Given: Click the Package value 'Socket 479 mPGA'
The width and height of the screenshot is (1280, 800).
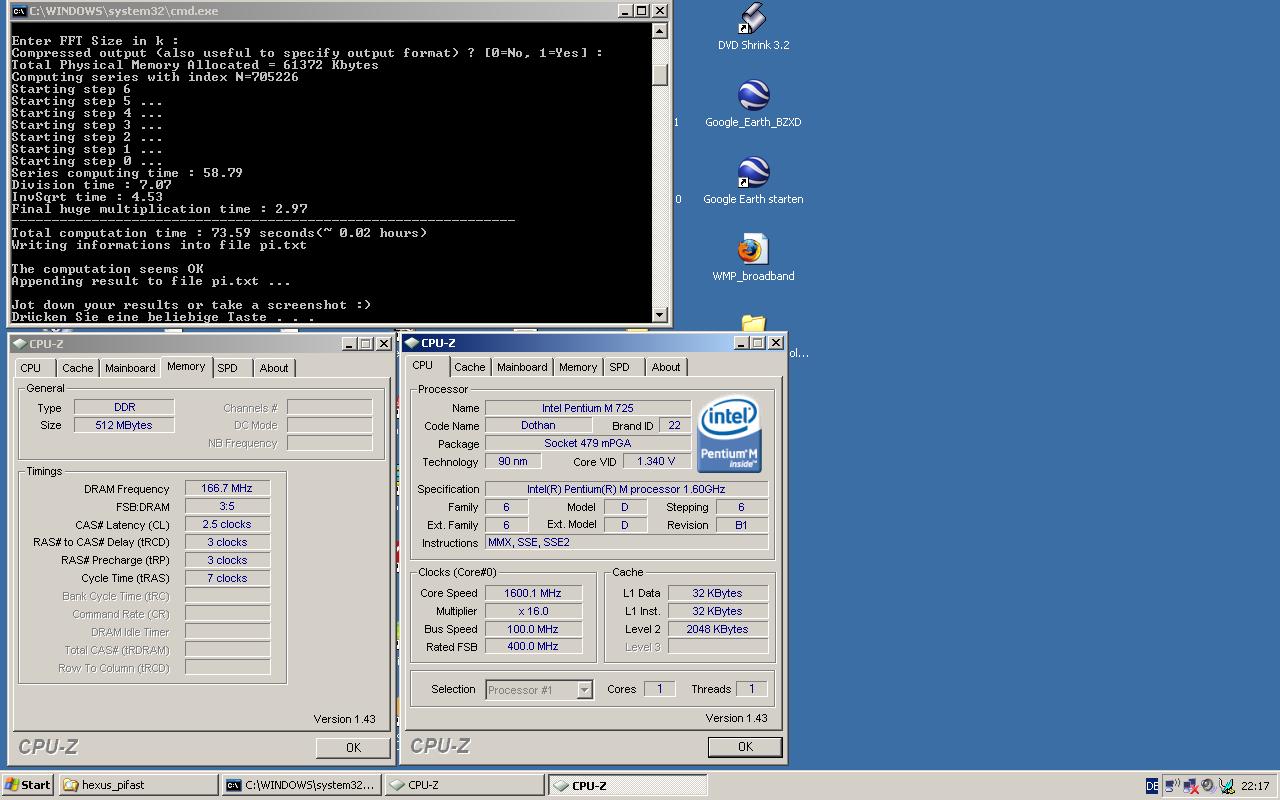Looking at the screenshot, I should [x=587, y=443].
